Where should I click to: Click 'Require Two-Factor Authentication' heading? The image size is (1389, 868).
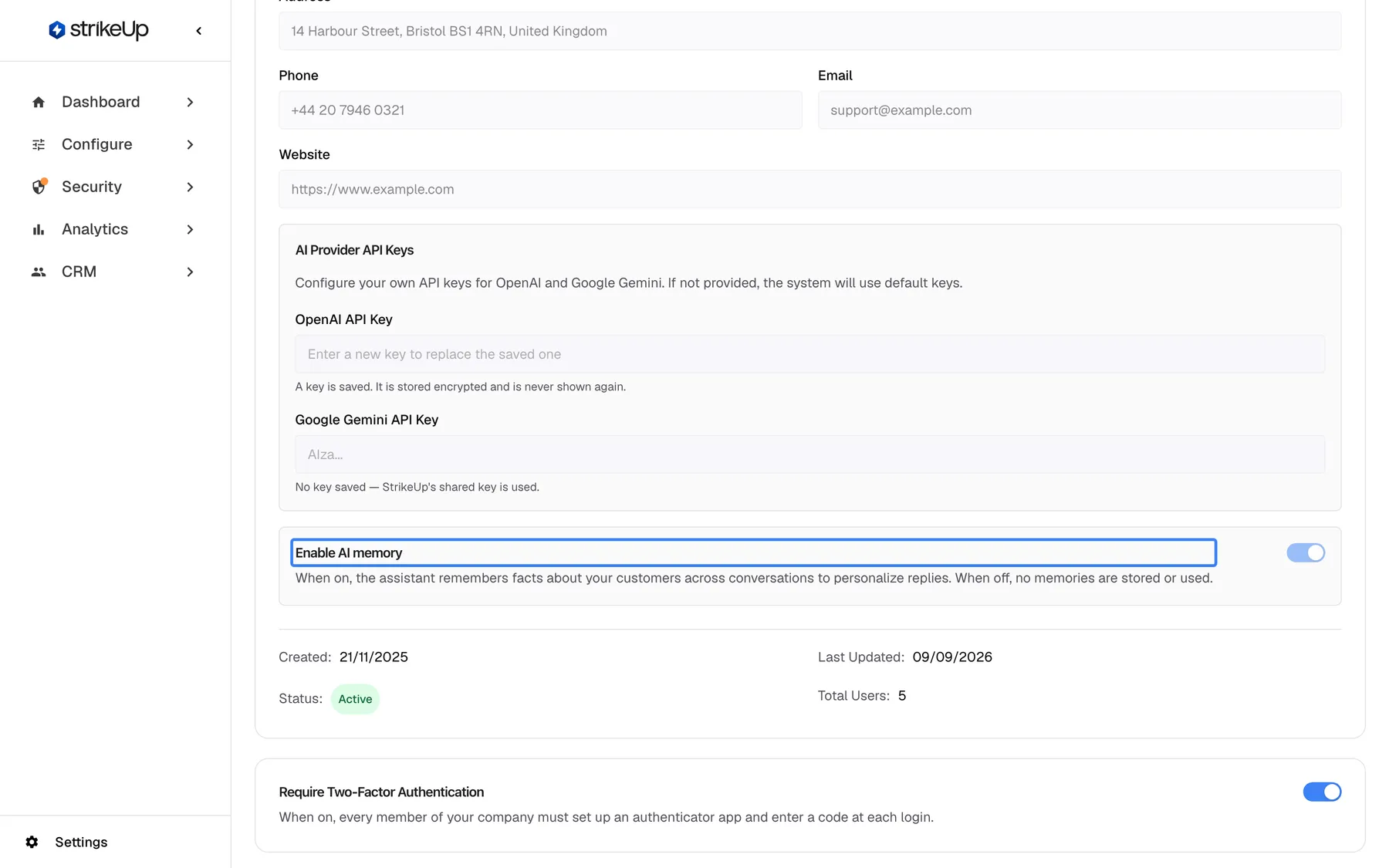381,792
